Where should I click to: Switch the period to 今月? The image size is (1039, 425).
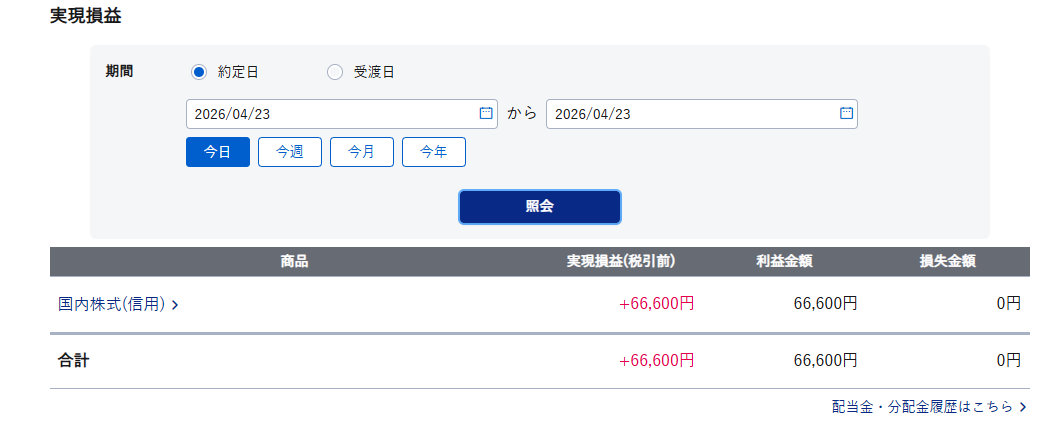(362, 152)
